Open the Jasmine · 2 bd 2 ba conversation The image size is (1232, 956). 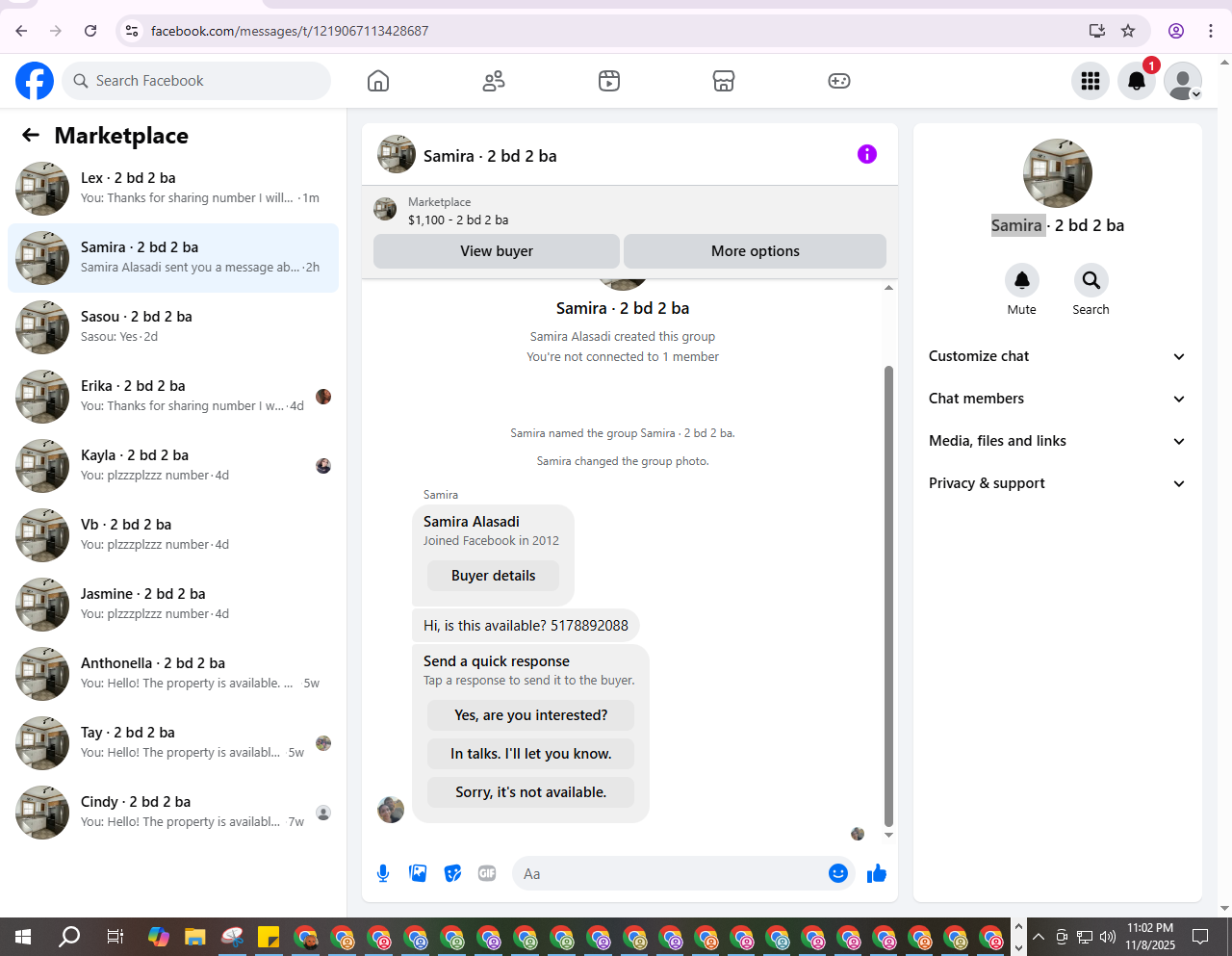point(173,605)
